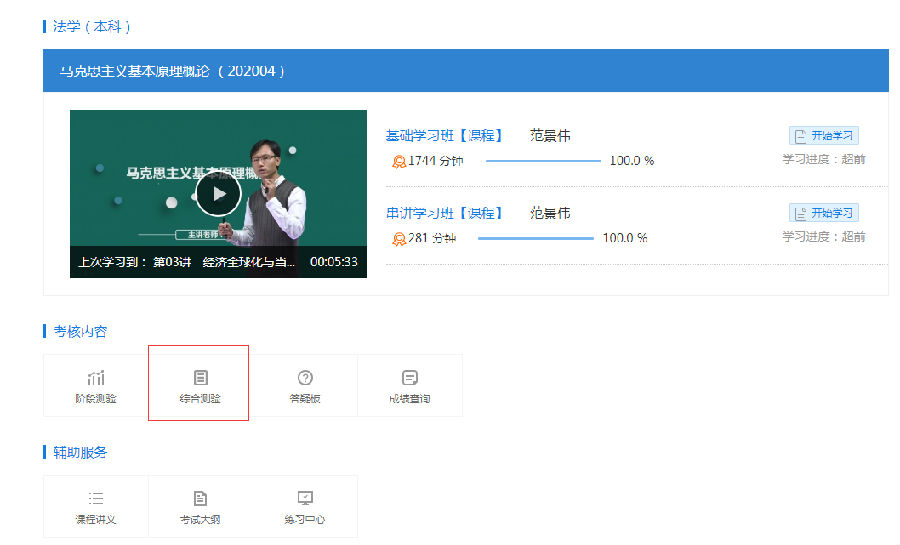Click teacher name 范景伟 beside 基础学习班
Image resolution: width=900 pixels, height=545 pixels.
[x=550, y=136]
